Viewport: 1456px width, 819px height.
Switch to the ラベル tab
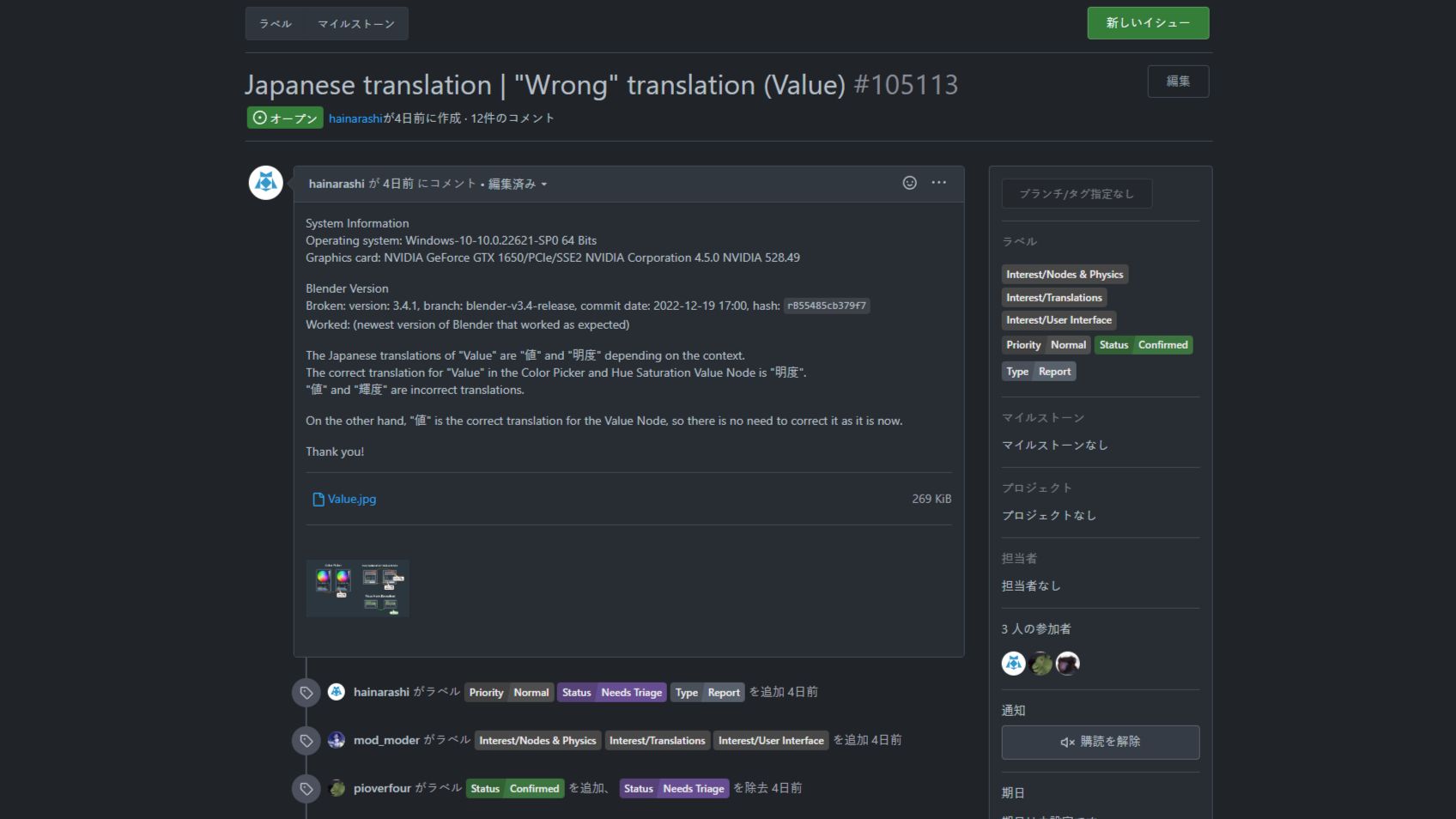click(x=276, y=24)
